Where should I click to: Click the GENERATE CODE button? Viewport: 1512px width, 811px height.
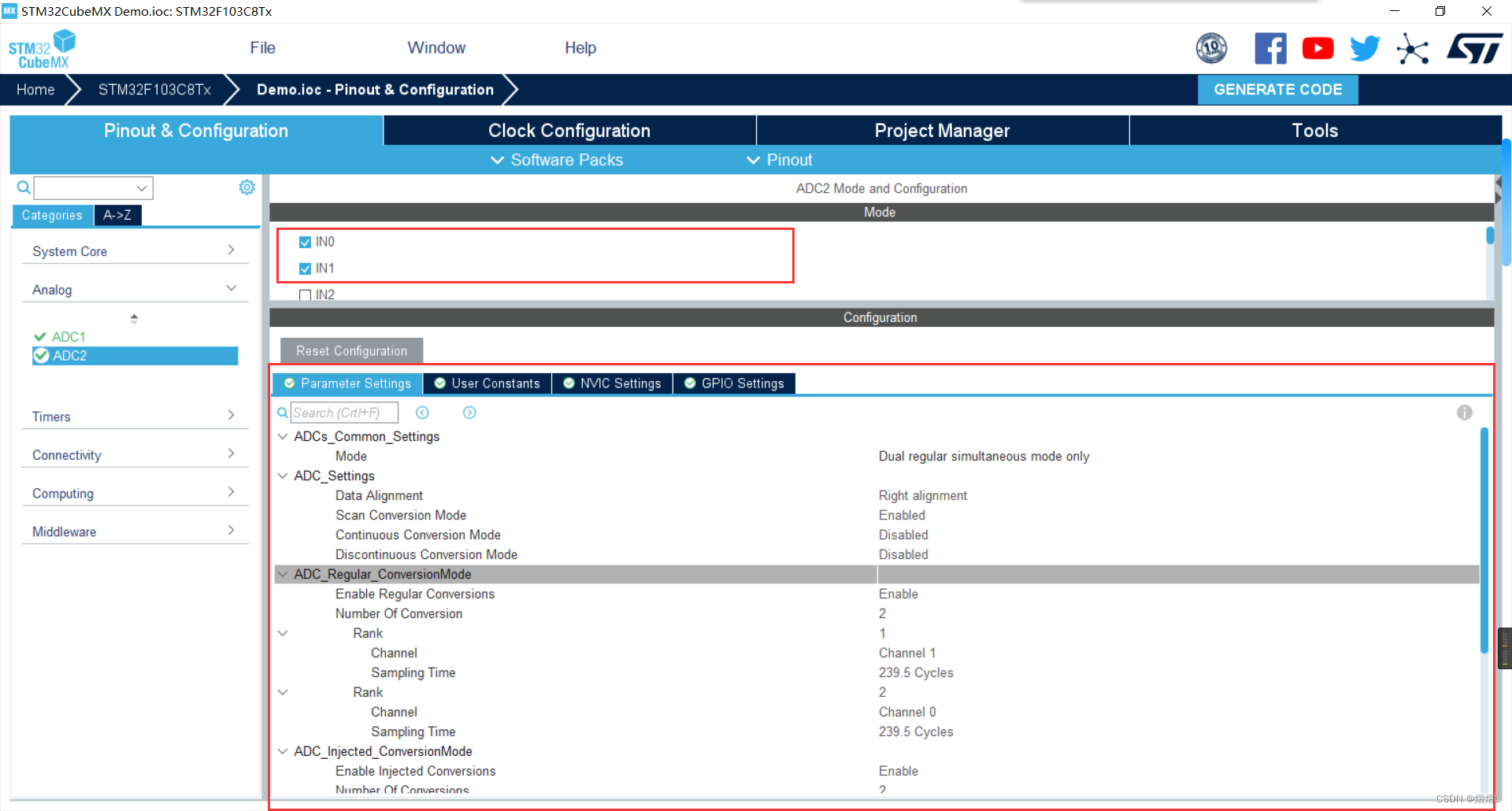point(1277,90)
